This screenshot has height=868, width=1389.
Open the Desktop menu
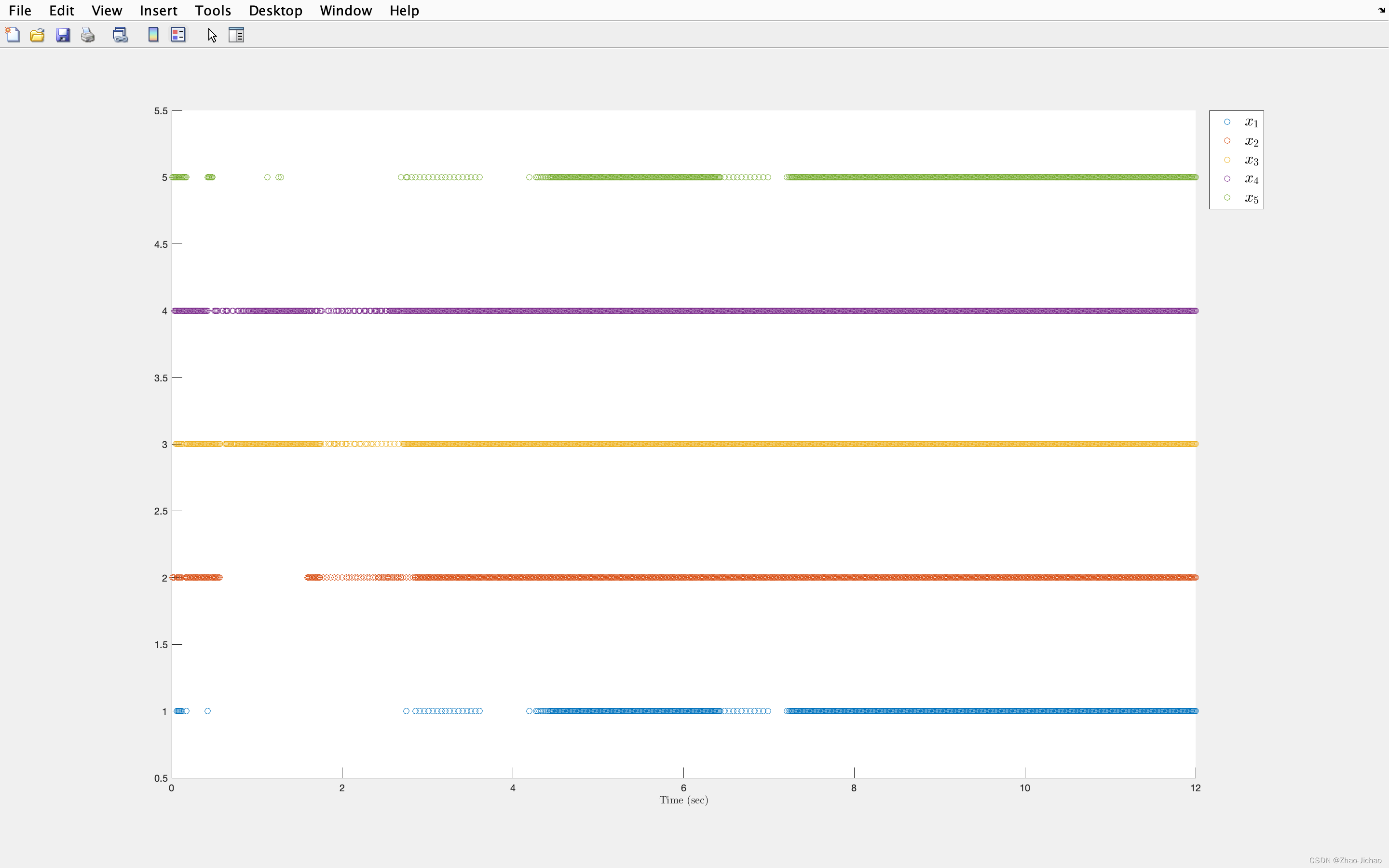click(275, 10)
